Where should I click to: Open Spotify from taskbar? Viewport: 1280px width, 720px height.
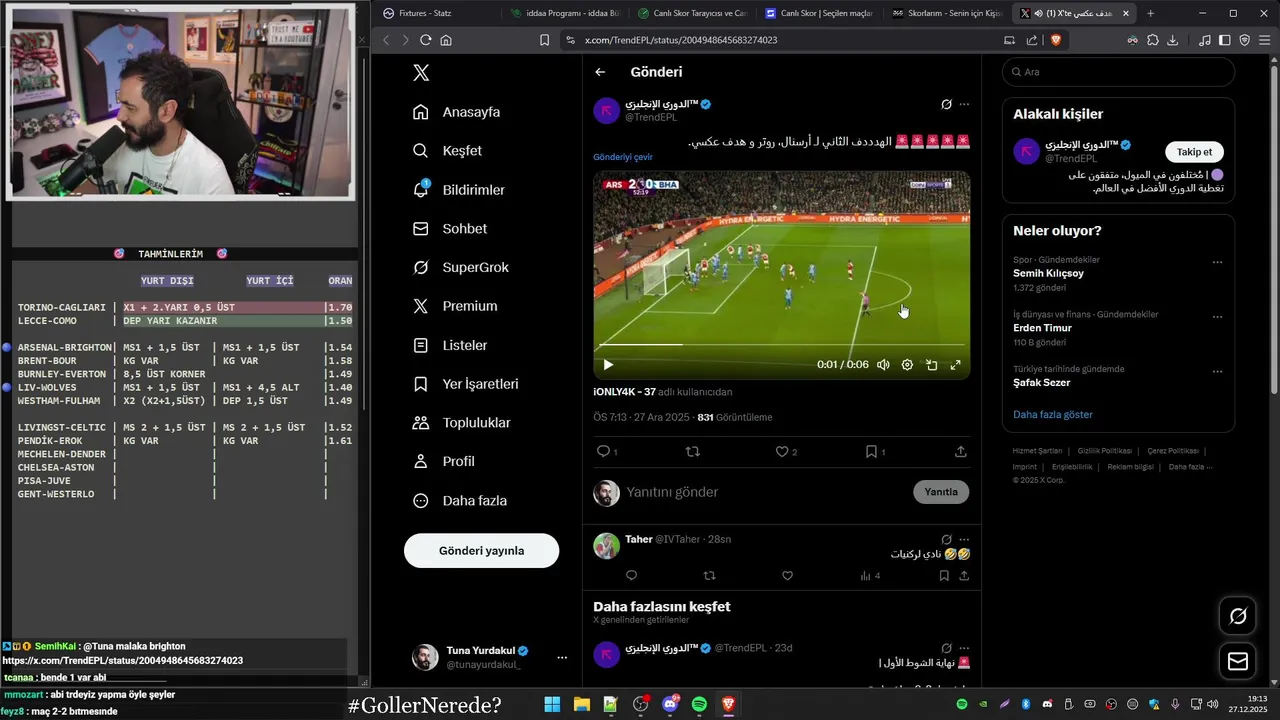pyautogui.click(x=699, y=705)
